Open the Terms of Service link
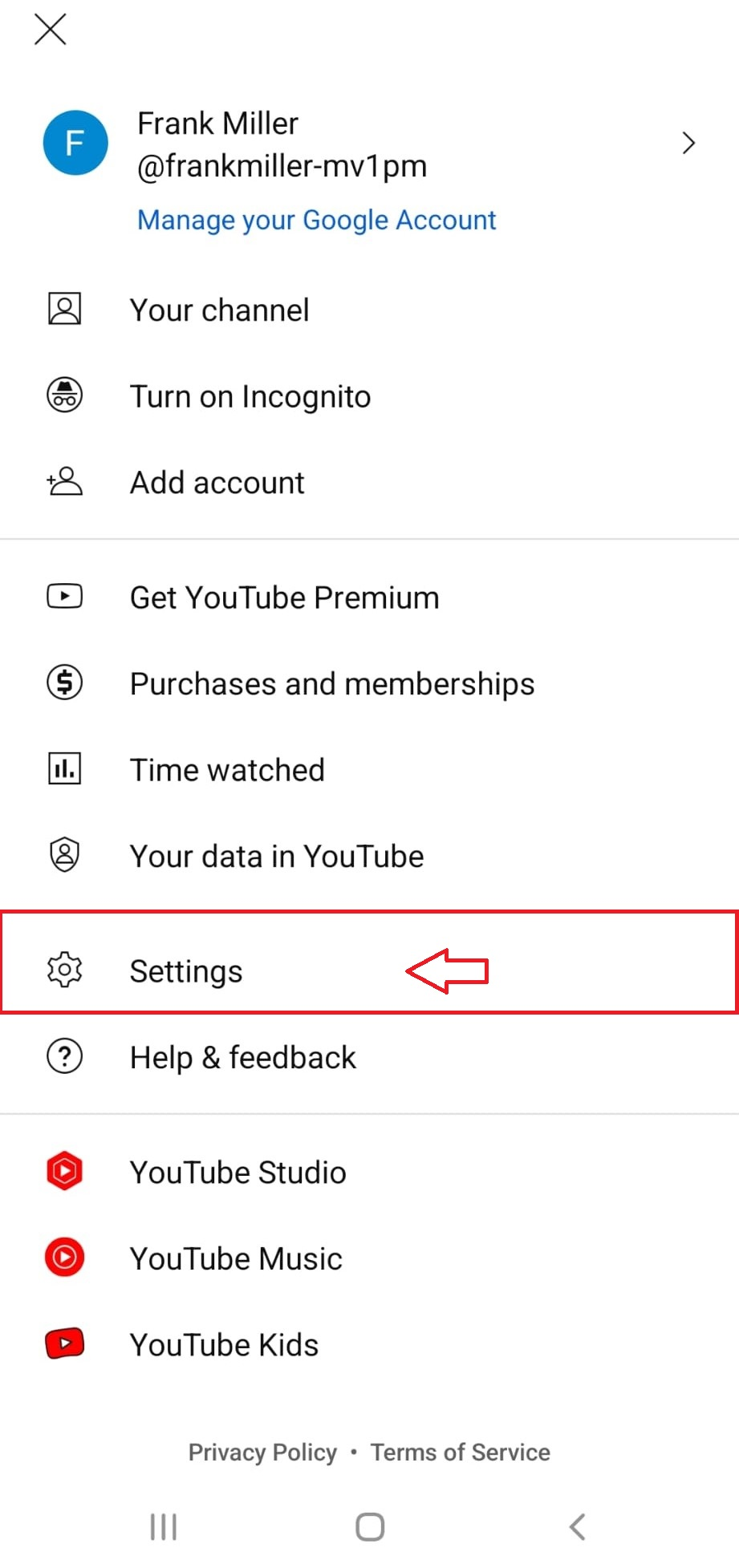739x1568 pixels. point(460,1452)
